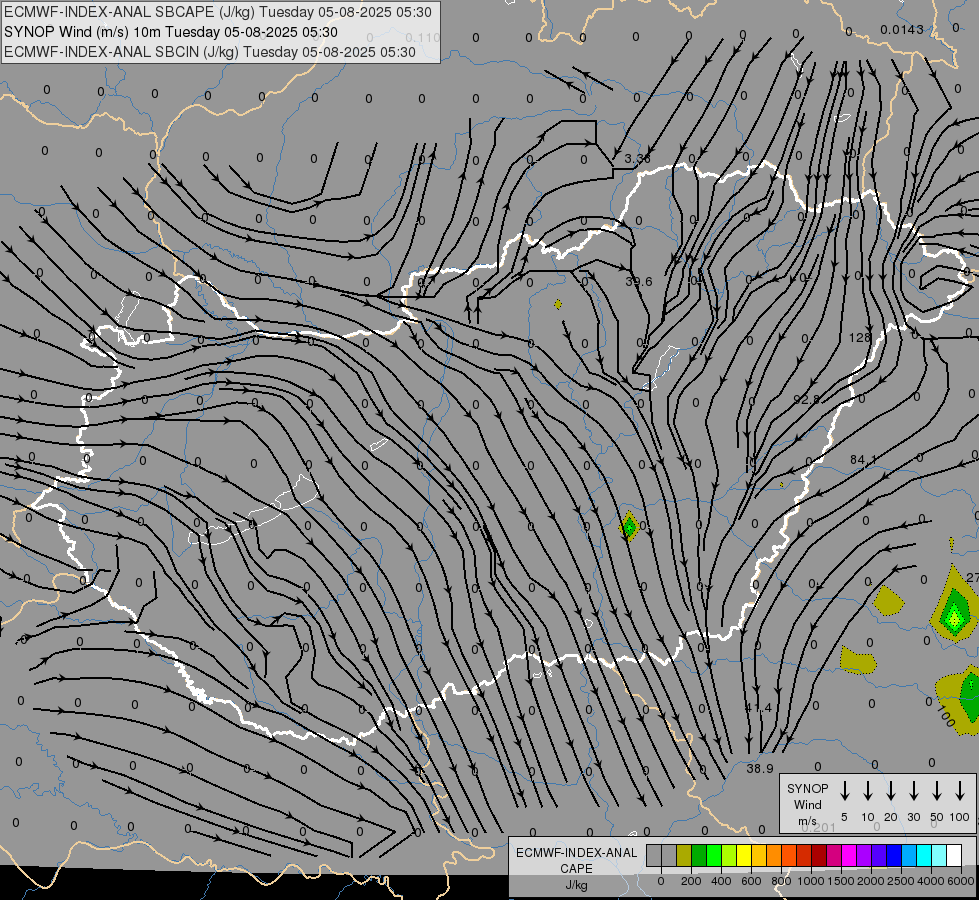Select the amber swatch right of yellow
This screenshot has width=979, height=900.
click(x=759, y=856)
